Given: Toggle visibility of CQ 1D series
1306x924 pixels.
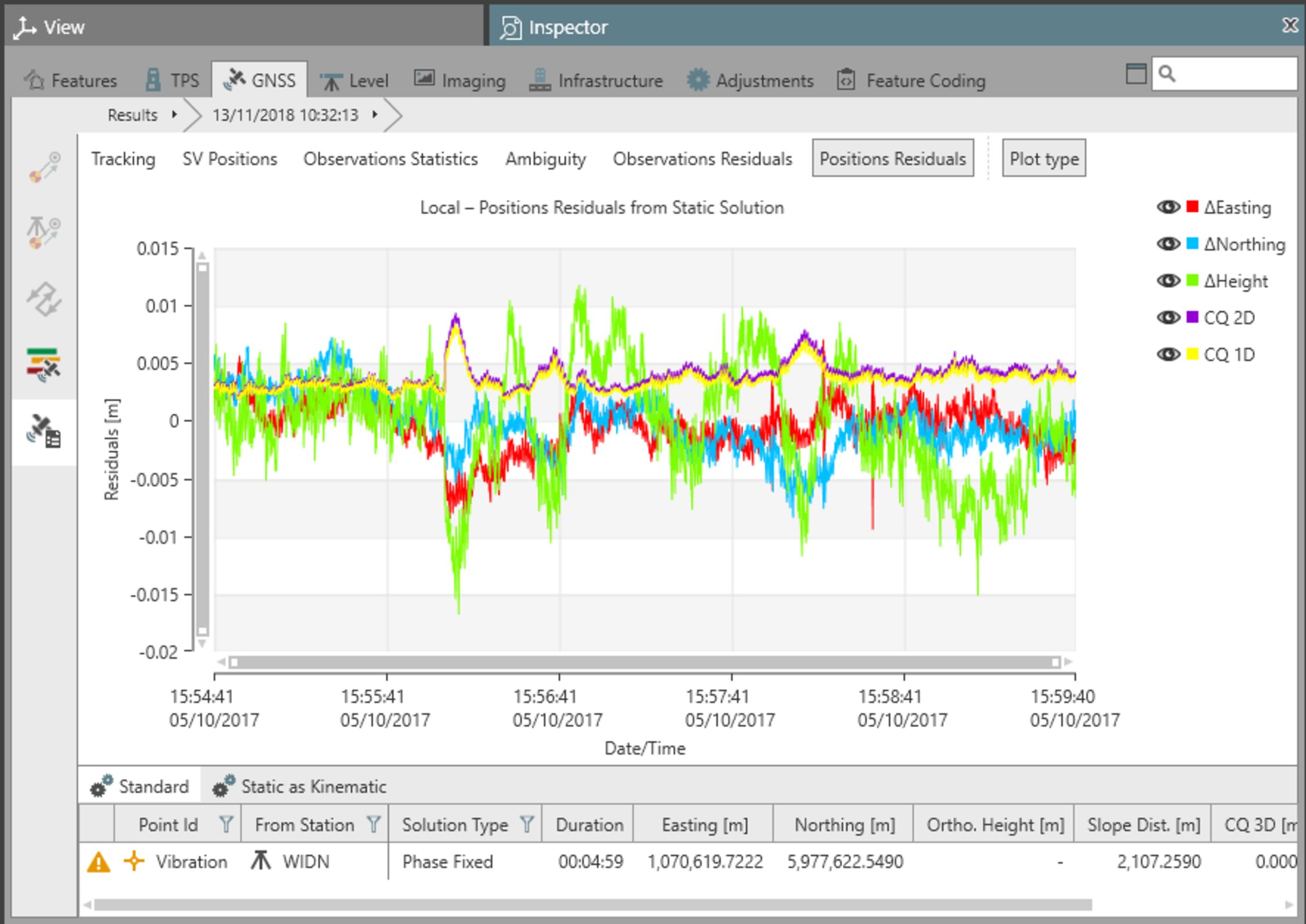Looking at the screenshot, I should [1168, 354].
